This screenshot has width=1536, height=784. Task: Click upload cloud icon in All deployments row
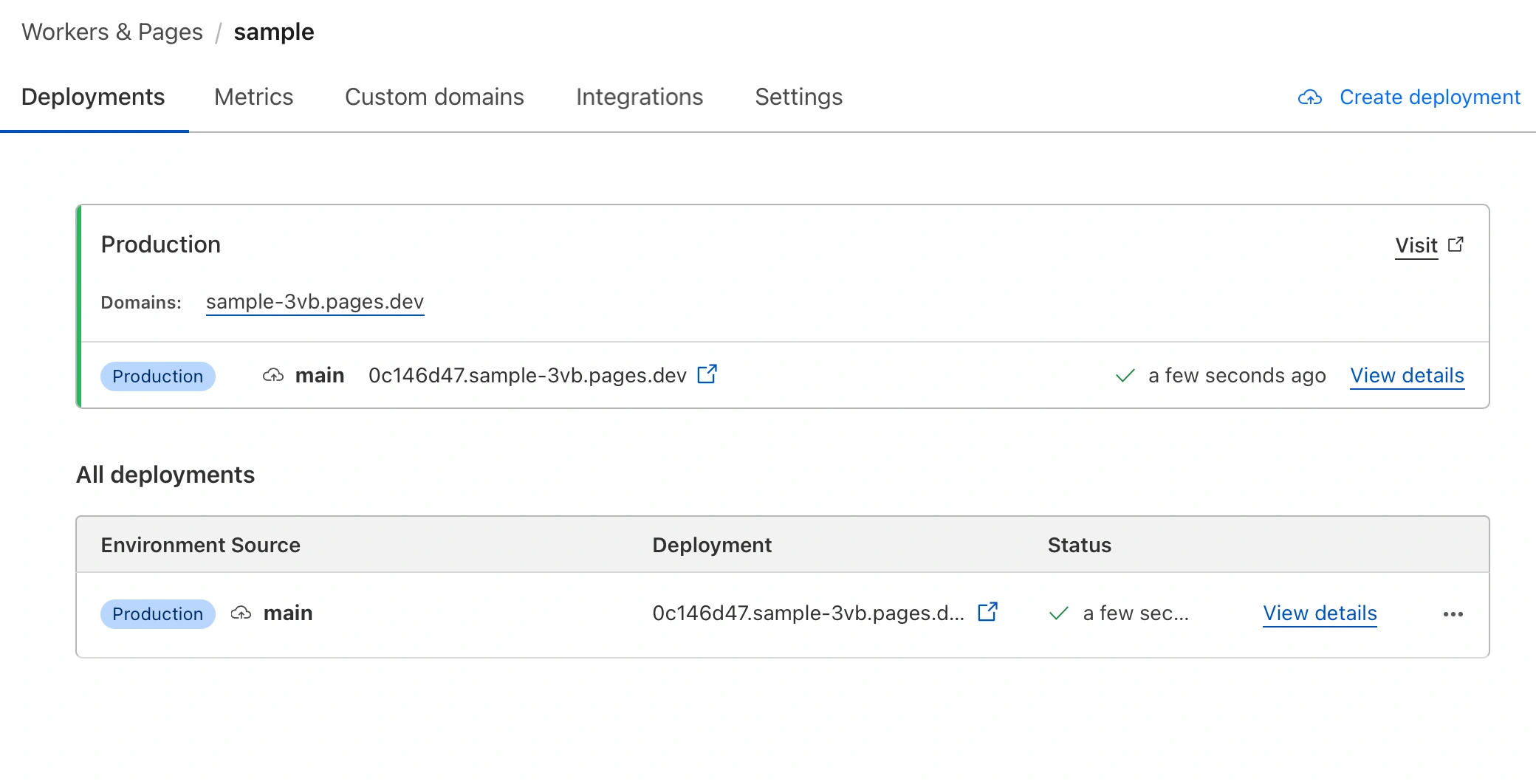click(241, 613)
